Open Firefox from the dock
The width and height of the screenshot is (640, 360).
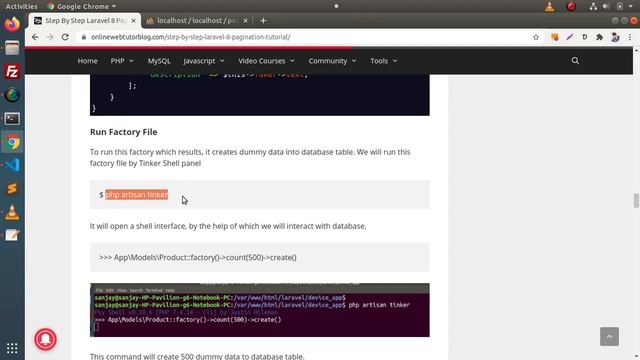click(x=12, y=24)
